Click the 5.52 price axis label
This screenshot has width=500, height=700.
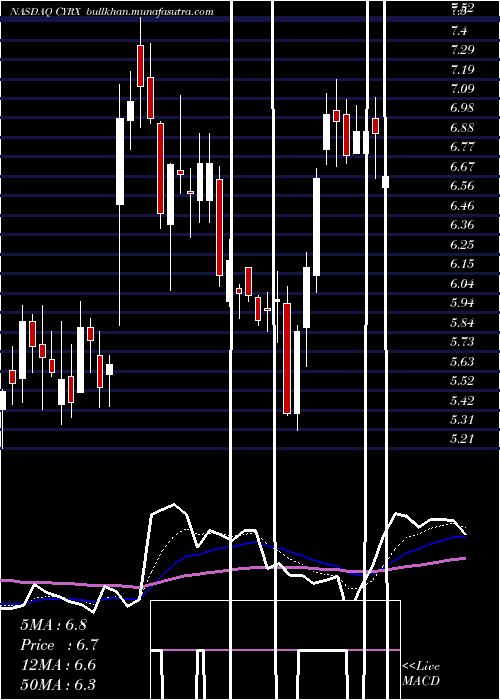click(462, 380)
